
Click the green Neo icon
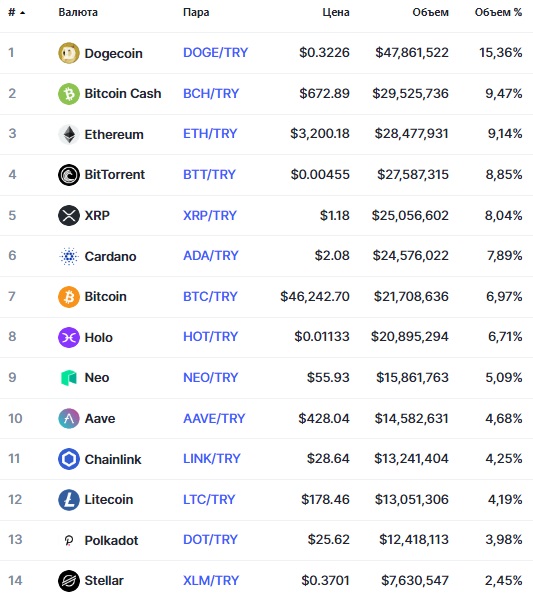click(69, 378)
